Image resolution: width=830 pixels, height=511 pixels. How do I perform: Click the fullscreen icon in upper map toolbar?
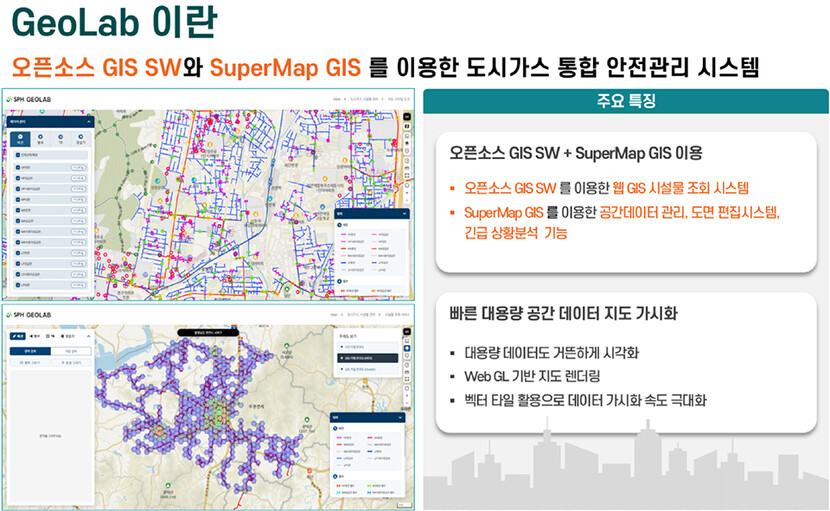407,175
